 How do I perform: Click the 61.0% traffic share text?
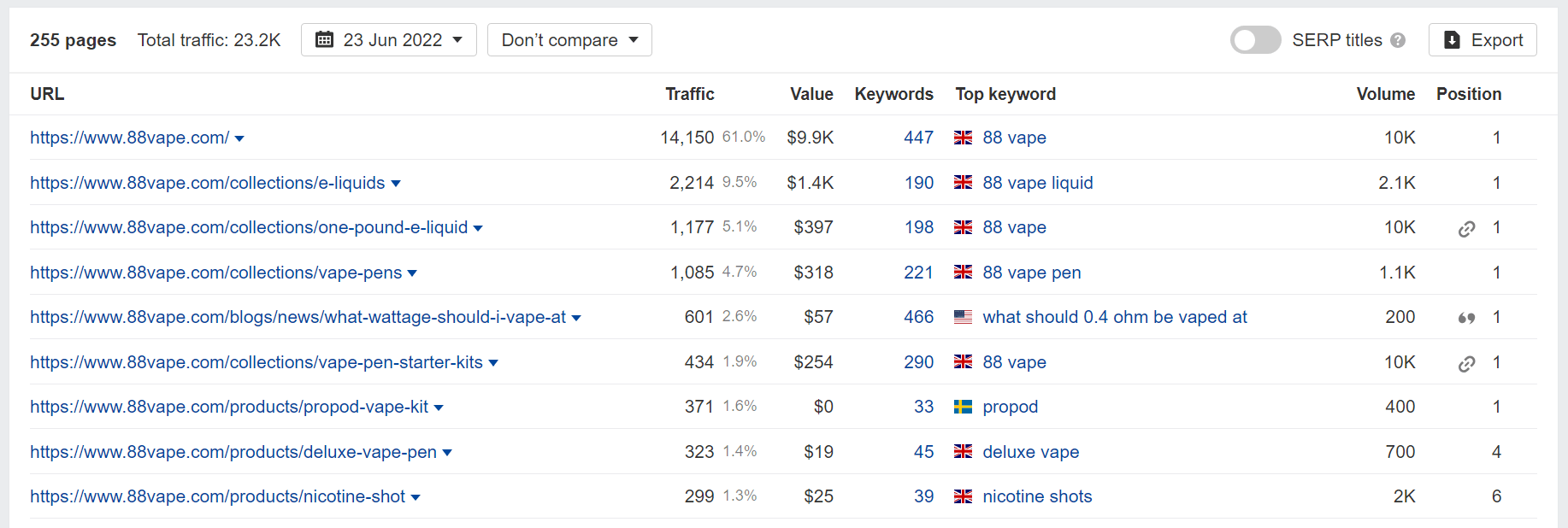744,137
